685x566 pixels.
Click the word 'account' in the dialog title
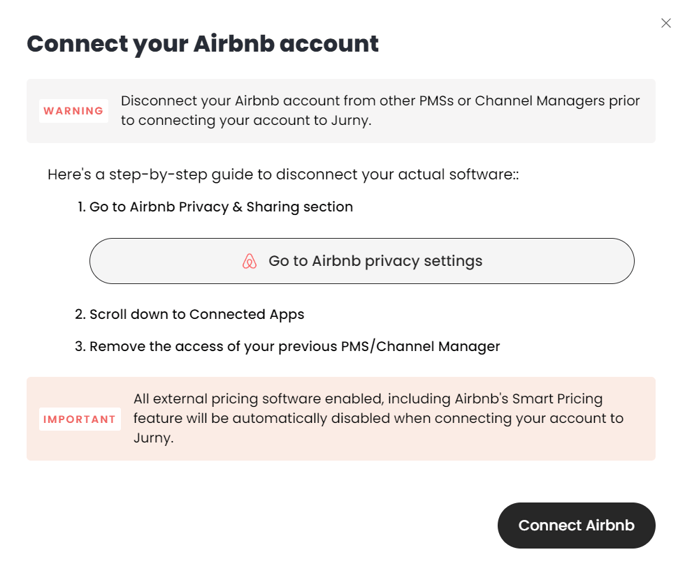pos(329,44)
